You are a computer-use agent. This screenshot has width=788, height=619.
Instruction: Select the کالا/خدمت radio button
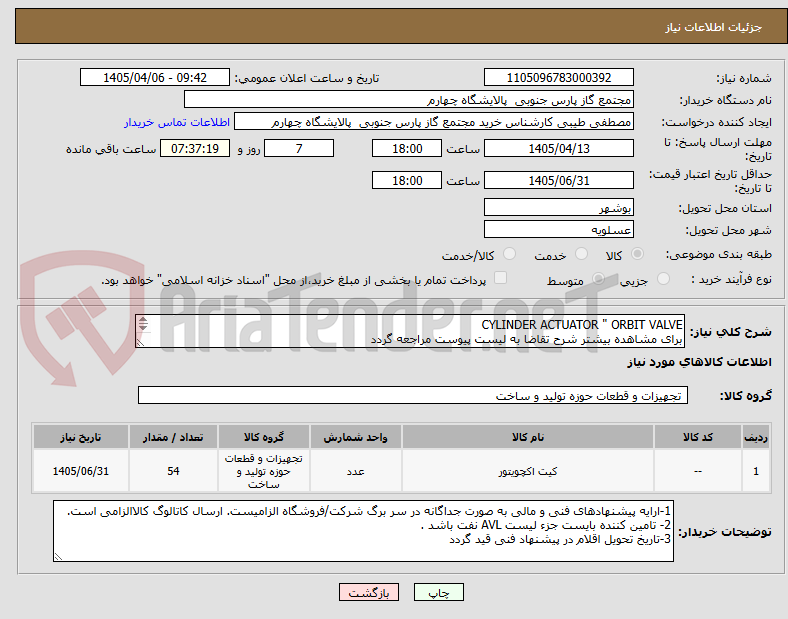pos(510,254)
